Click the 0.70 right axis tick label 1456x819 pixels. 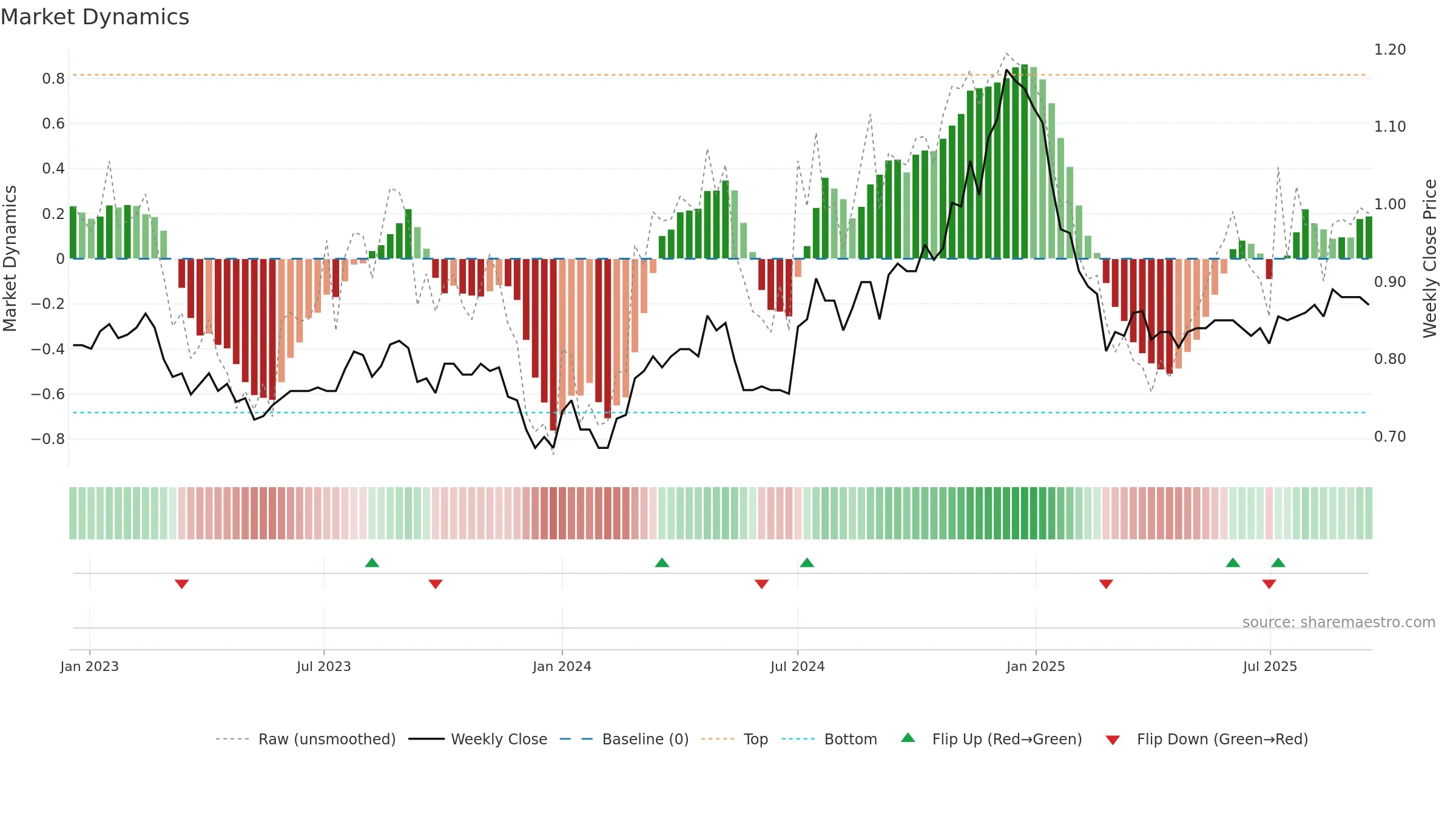pos(1390,436)
